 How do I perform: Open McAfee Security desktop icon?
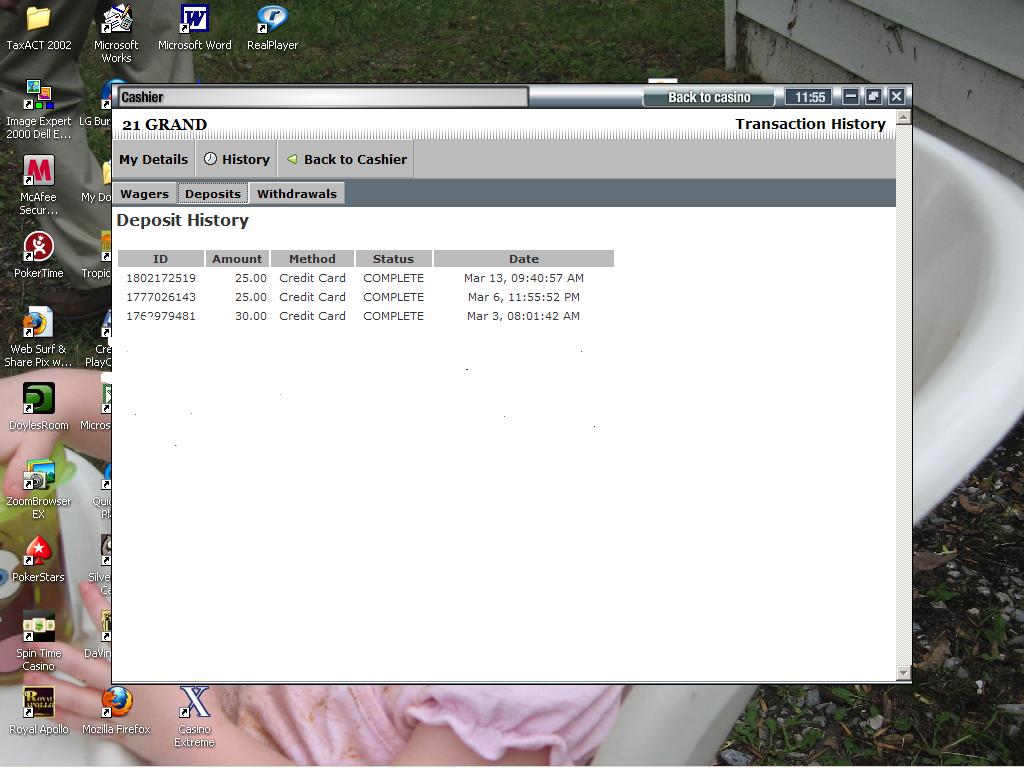point(38,185)
